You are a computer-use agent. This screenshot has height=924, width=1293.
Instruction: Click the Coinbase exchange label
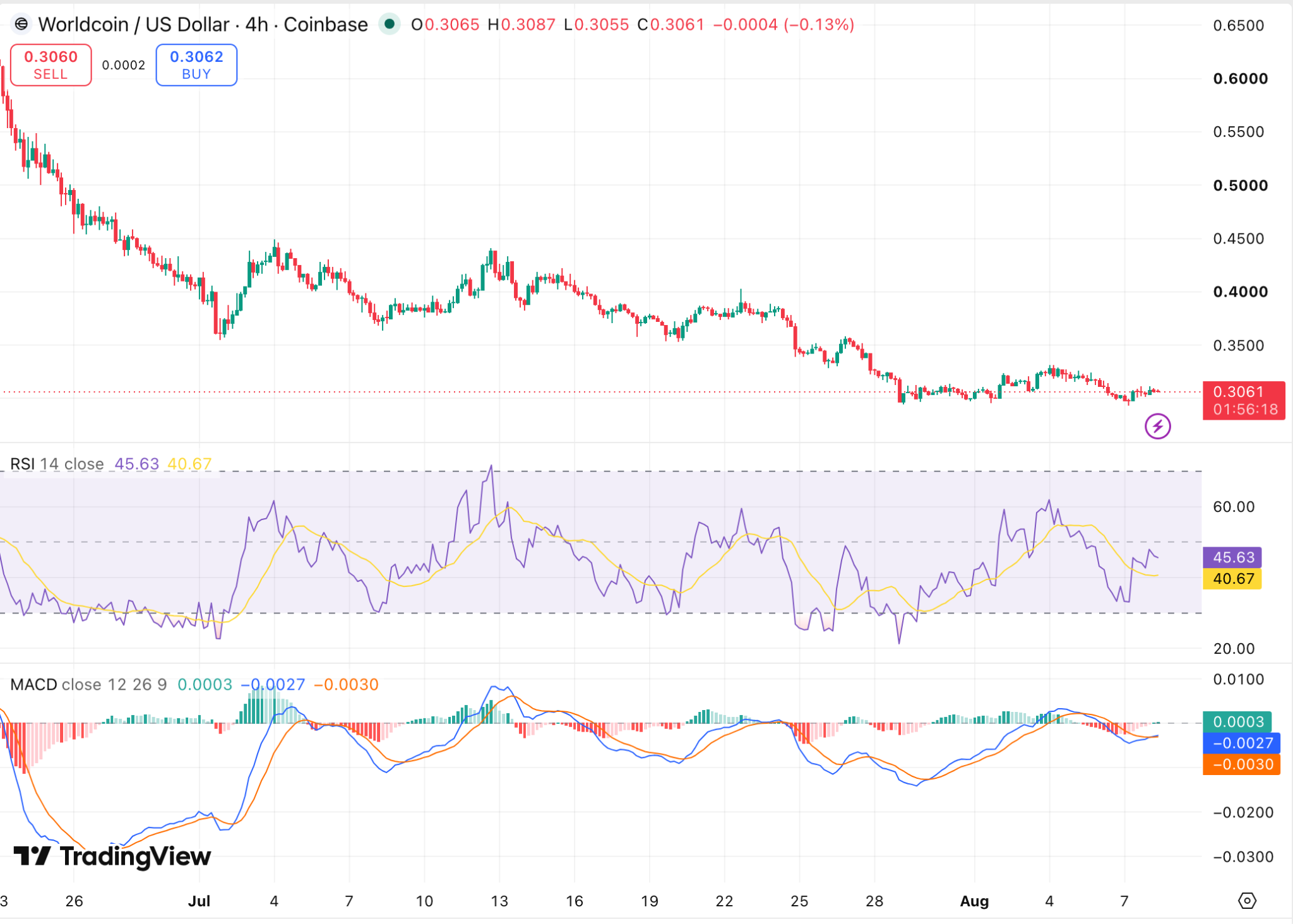click(326, 25)
